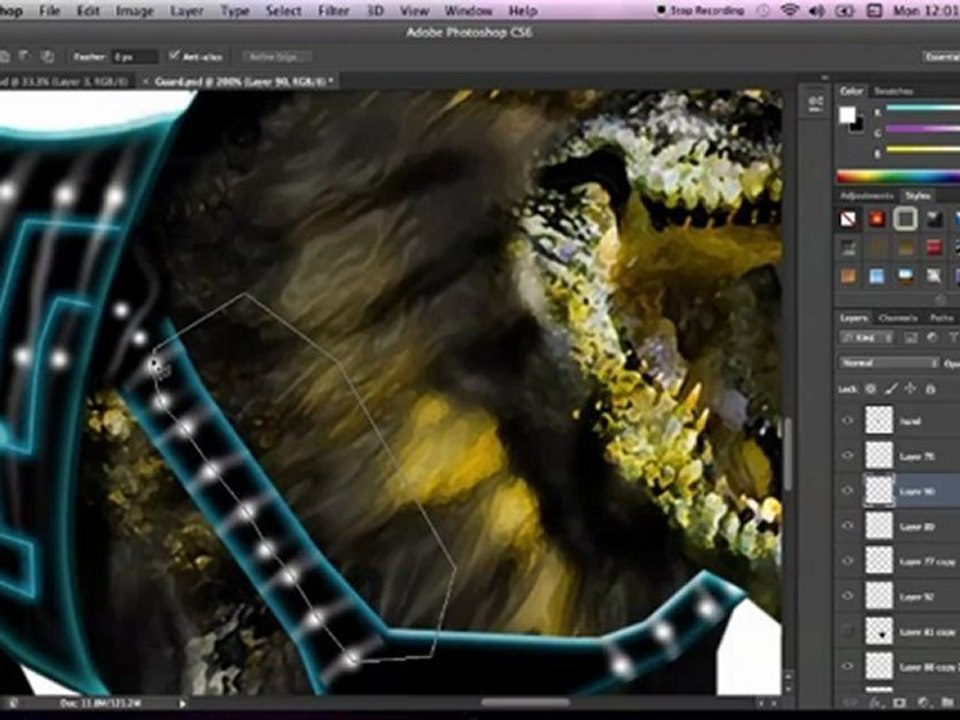The width and height of the screenshot is (960, 720).
Task: Click the intersect-with-selection mode icon
Action: [47, 57]
